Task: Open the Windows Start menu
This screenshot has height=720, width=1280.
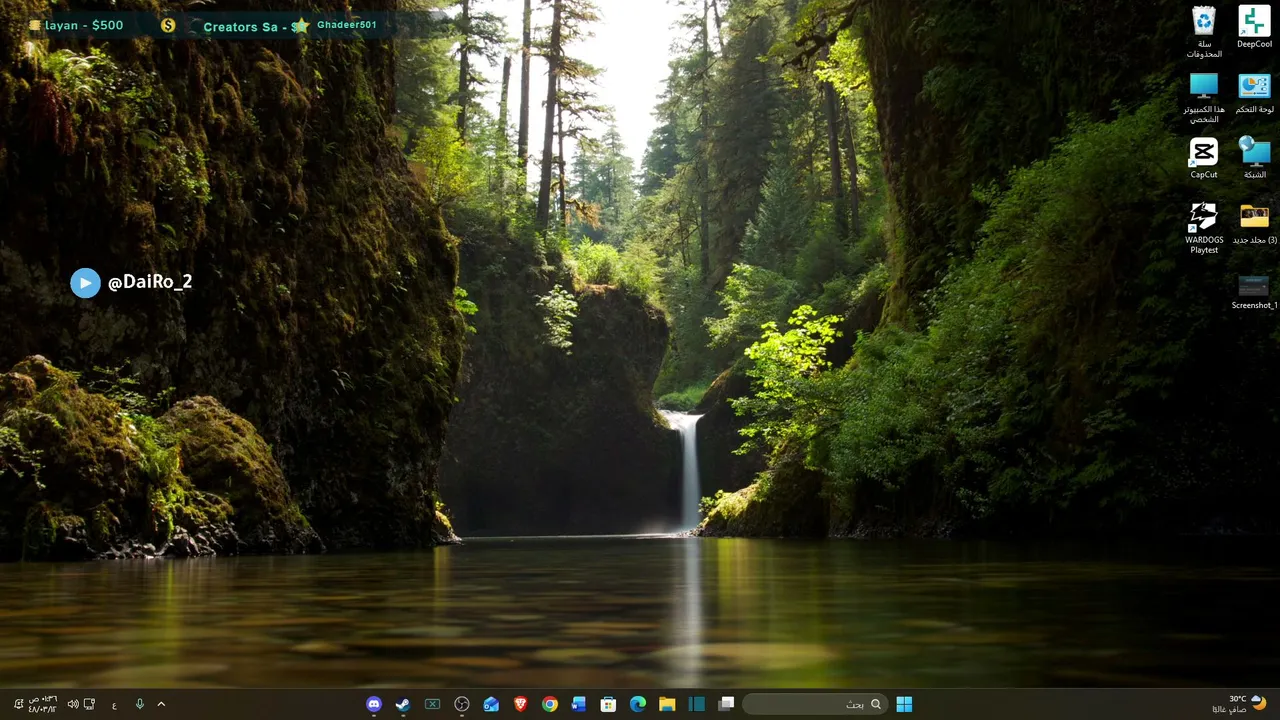Action: pos(904,704)
